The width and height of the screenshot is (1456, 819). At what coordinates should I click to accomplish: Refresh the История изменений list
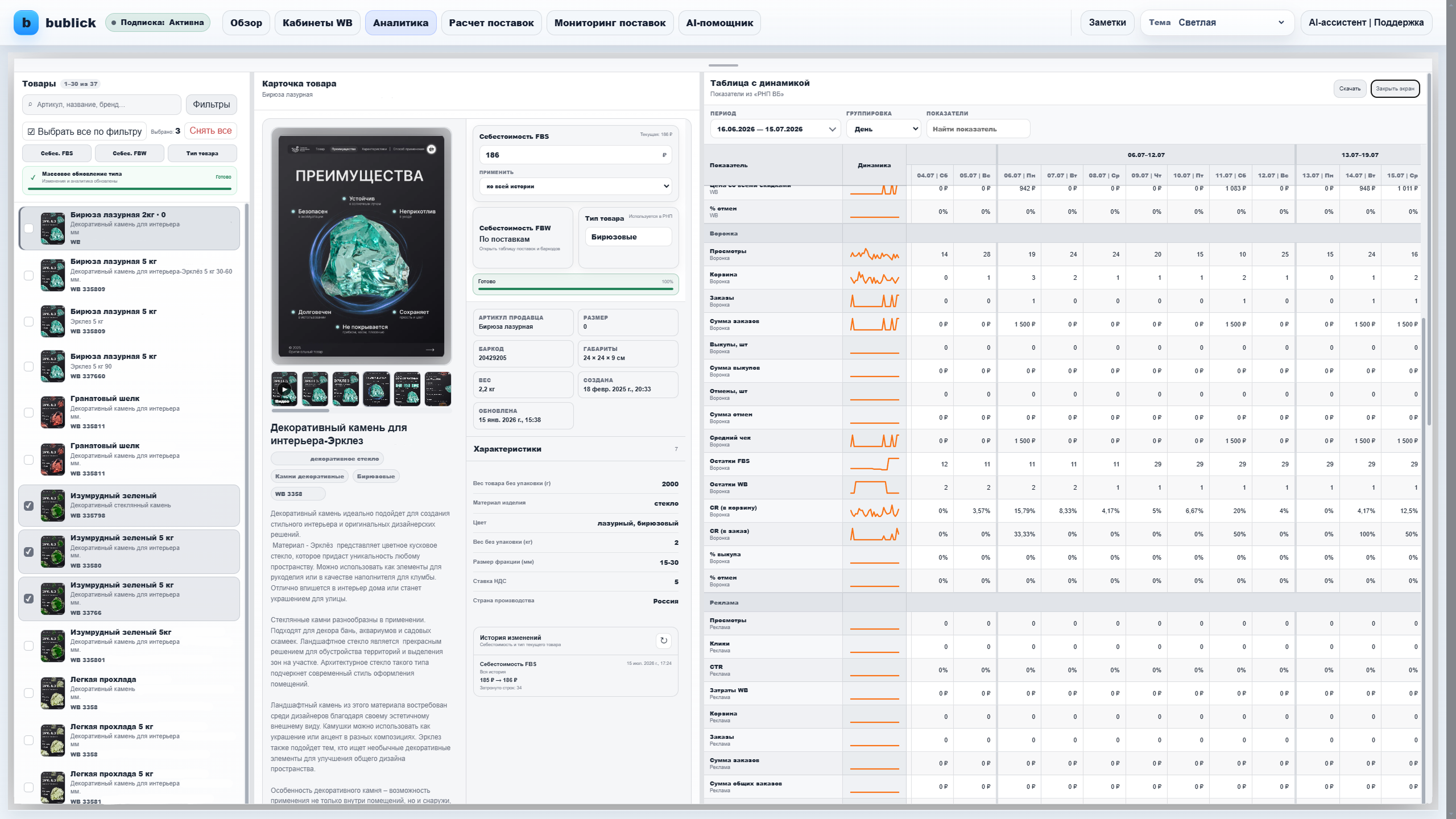click(663, 641)
